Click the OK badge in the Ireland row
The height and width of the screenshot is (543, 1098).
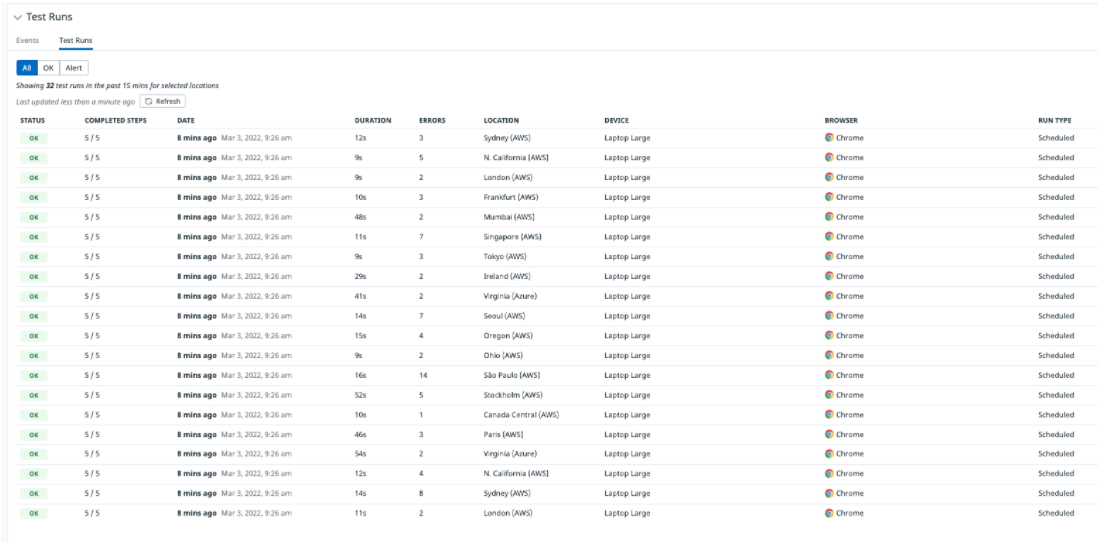point(34,276)
